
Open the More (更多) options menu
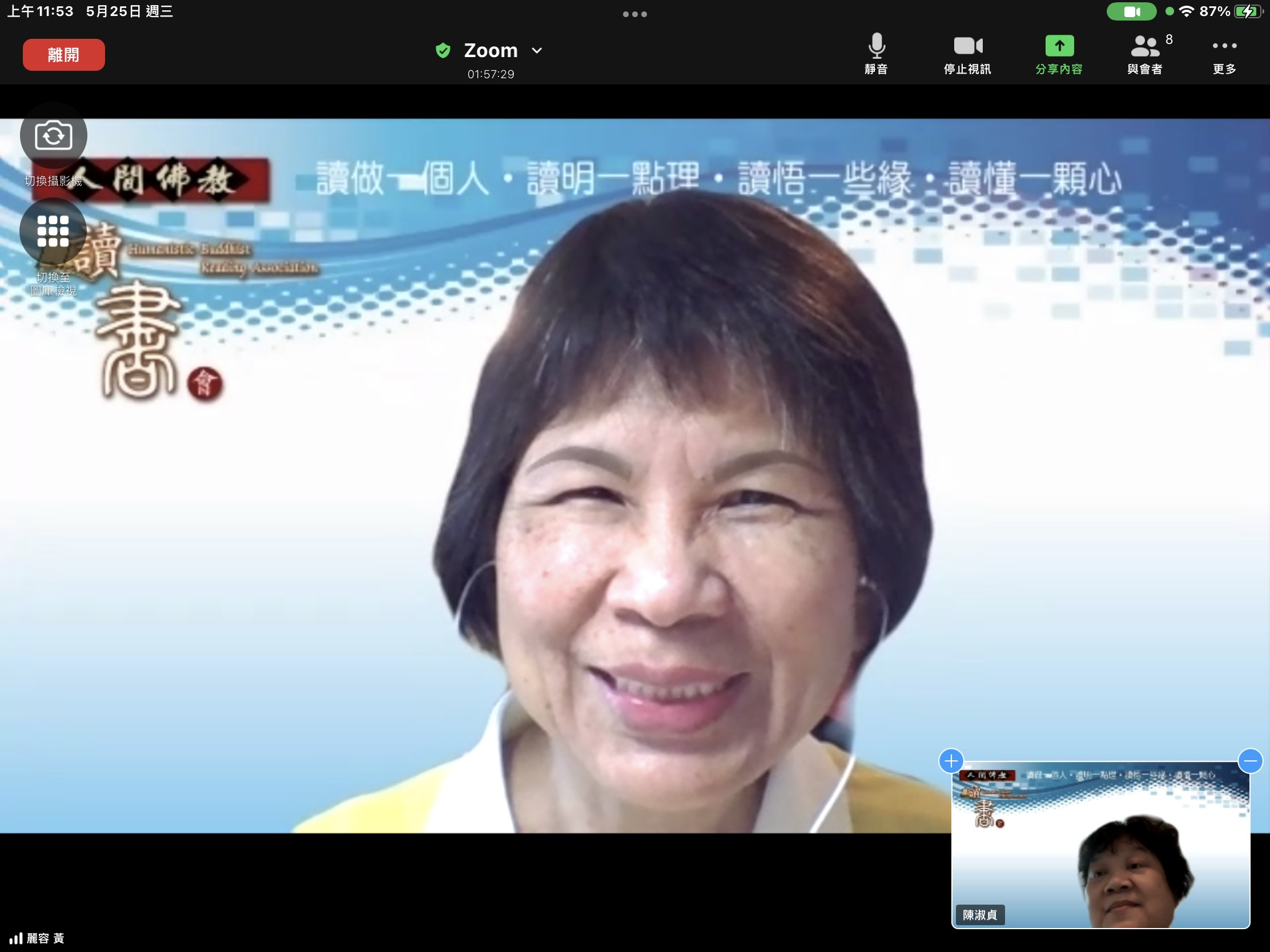[x=1224, y=47]
